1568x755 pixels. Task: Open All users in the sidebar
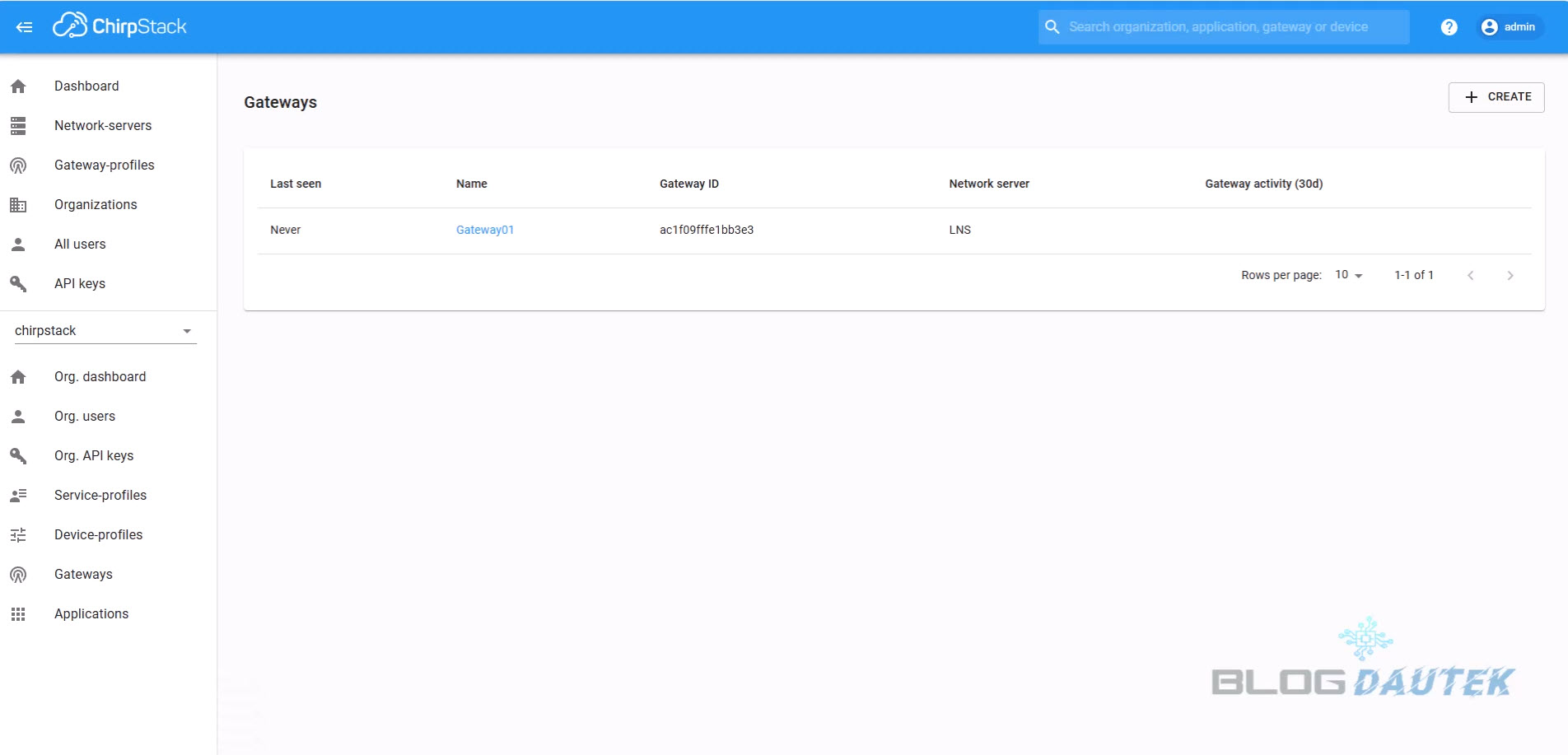pos(80,245)
